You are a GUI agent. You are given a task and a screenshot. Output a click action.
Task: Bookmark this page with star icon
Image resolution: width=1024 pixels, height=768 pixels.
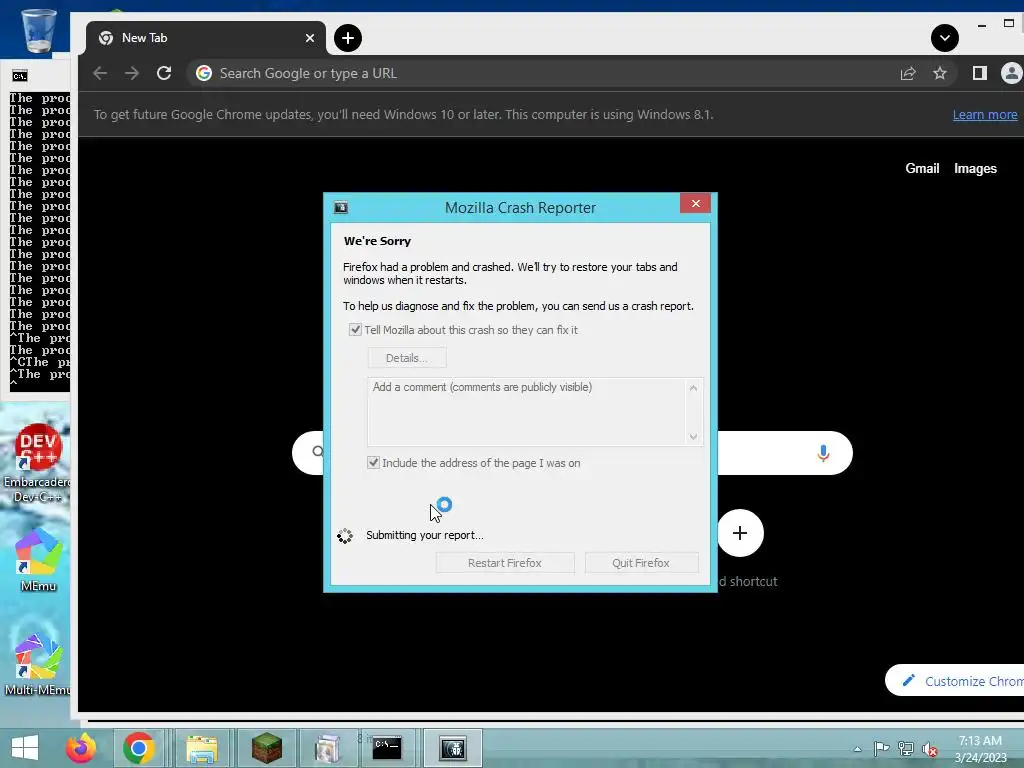pos(940,73)
